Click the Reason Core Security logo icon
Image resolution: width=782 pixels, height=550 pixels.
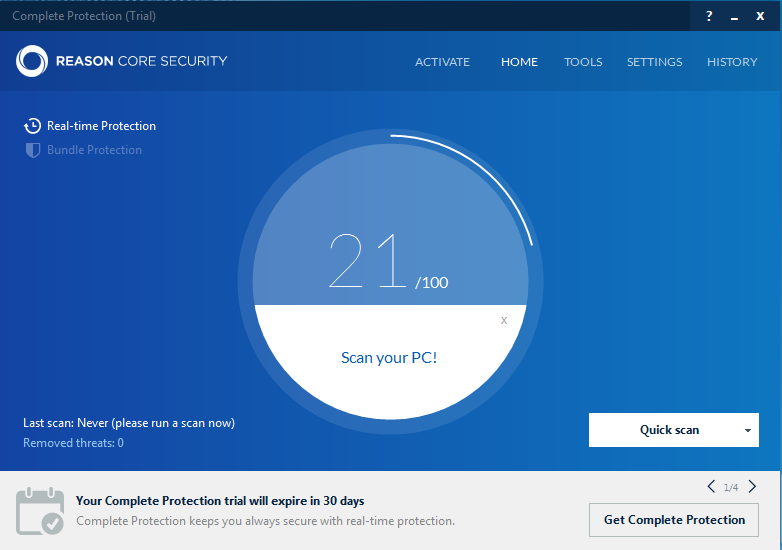[x=32, y=61]
